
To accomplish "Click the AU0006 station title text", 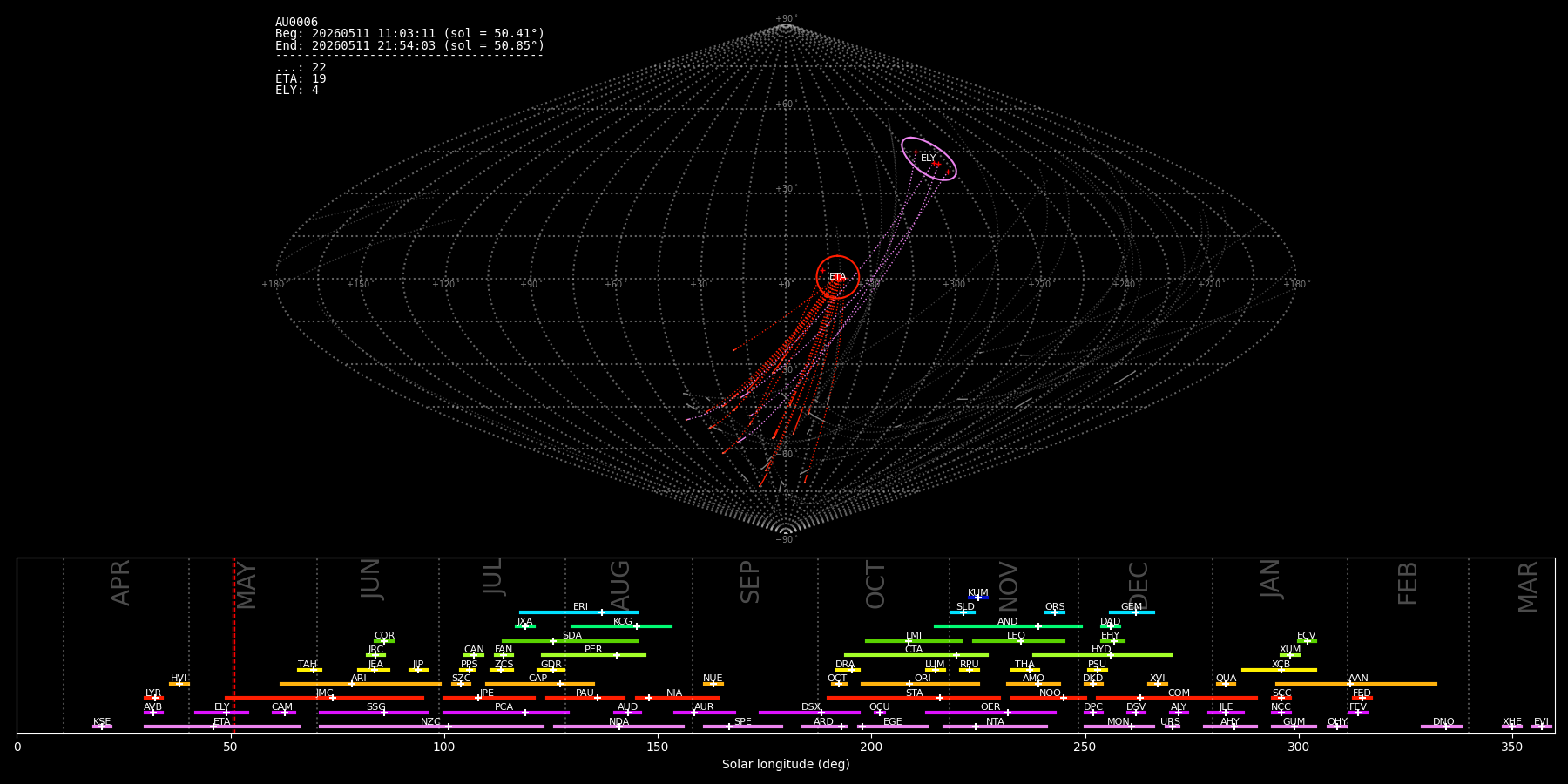I will pyautogui.click(x=296, y=23).
